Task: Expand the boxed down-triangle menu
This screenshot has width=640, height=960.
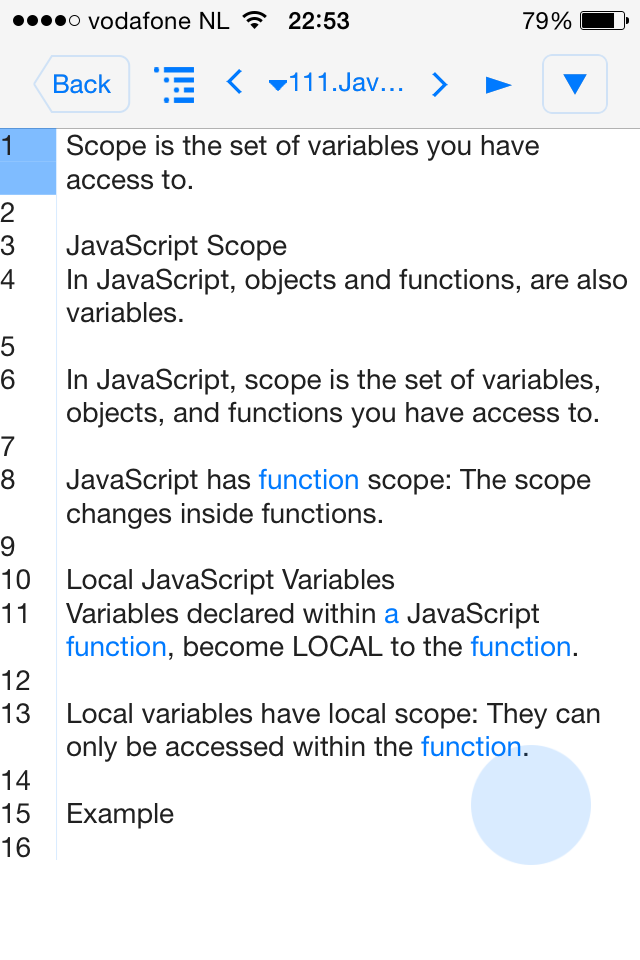Action: point(574,84)
